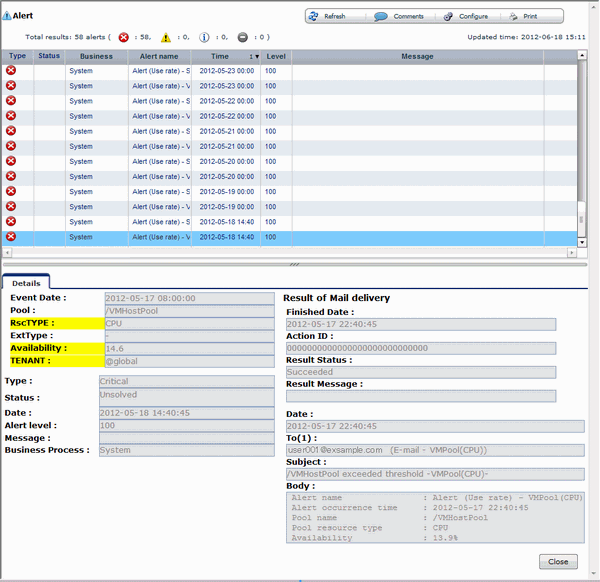Click the Alert title warning icon

coord(7,16)
